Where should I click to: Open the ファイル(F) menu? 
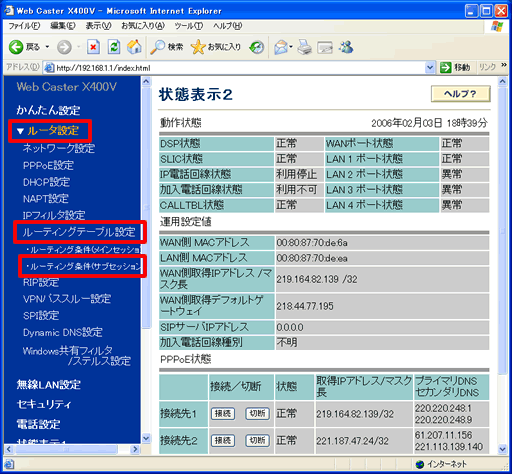(24, 26)
